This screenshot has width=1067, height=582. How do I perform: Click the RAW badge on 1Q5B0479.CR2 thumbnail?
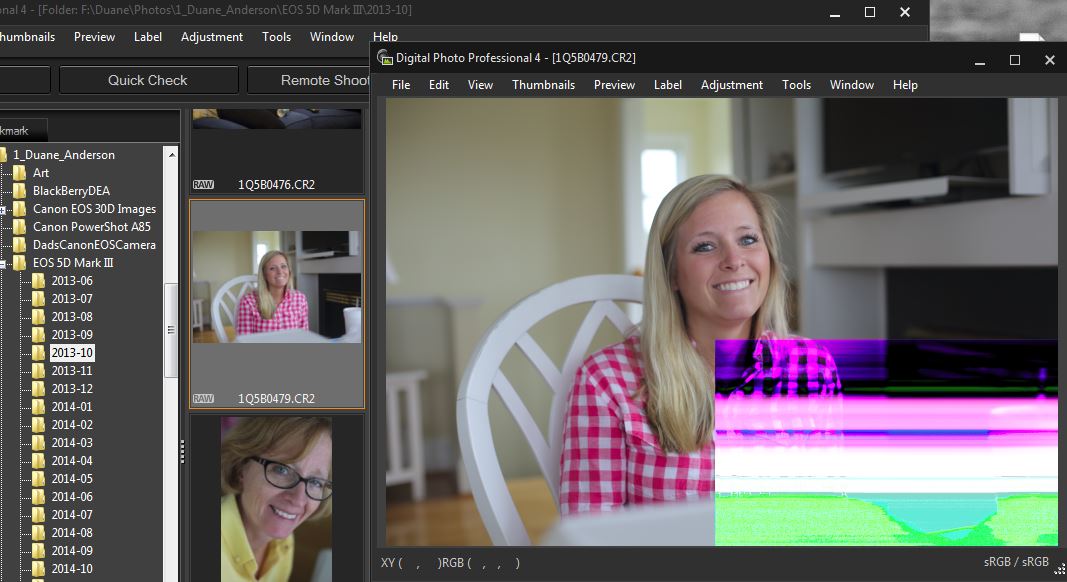coord(203,398)
